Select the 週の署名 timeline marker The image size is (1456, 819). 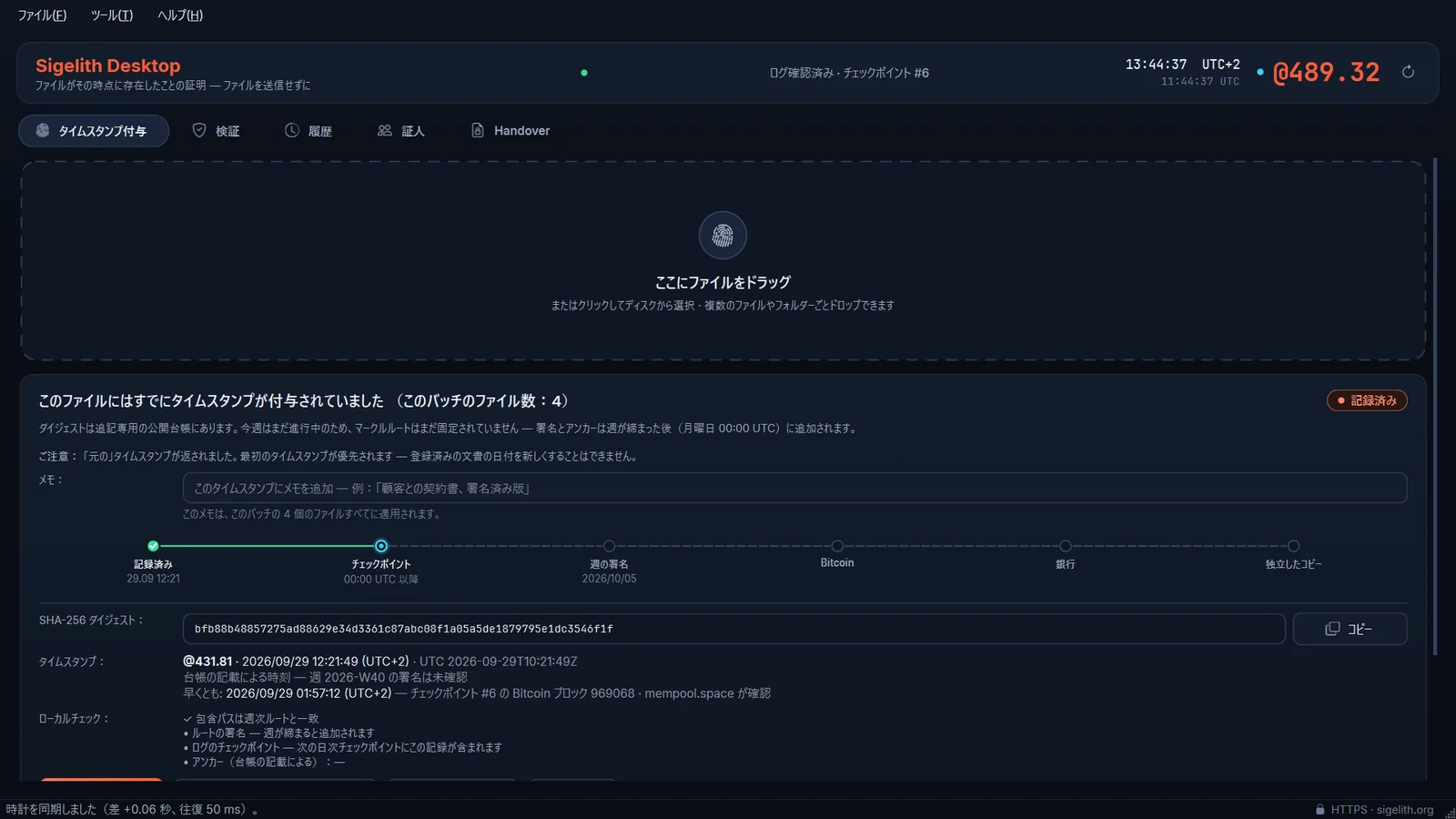pyautogui.click(x=609, y=546)
